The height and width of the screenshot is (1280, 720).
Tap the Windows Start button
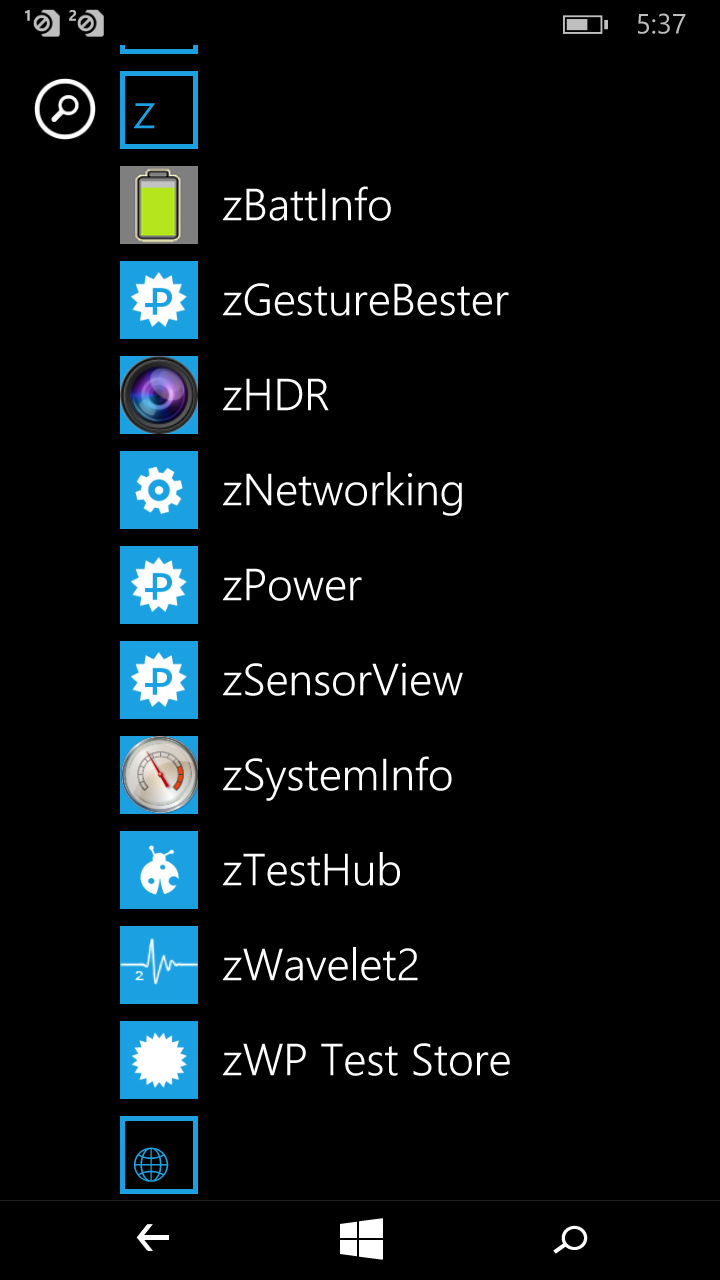point(361,1240)
